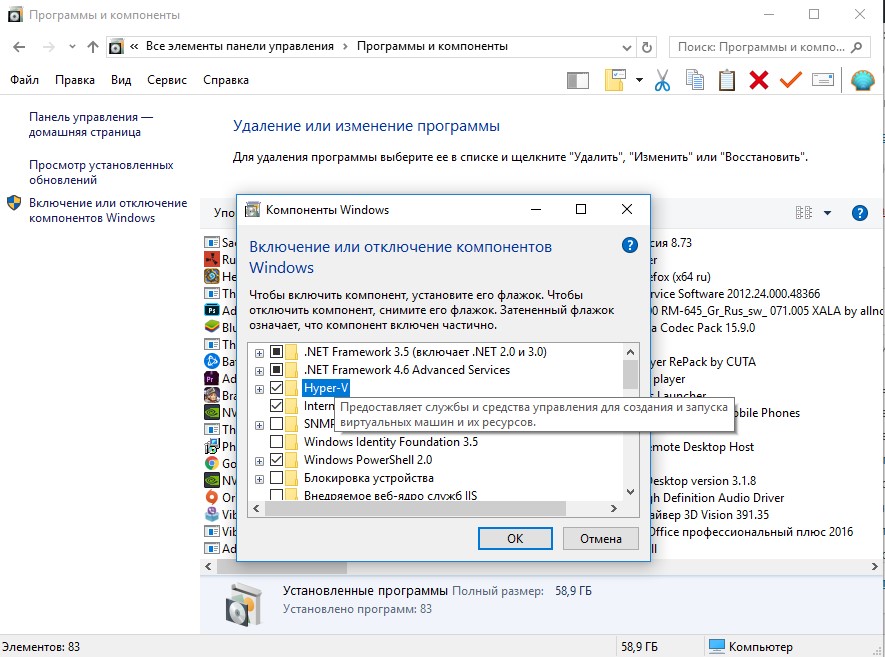The image size is (885, 657).
Task: Enable the SNMP checkbox
Action: (x=276, y=423)
